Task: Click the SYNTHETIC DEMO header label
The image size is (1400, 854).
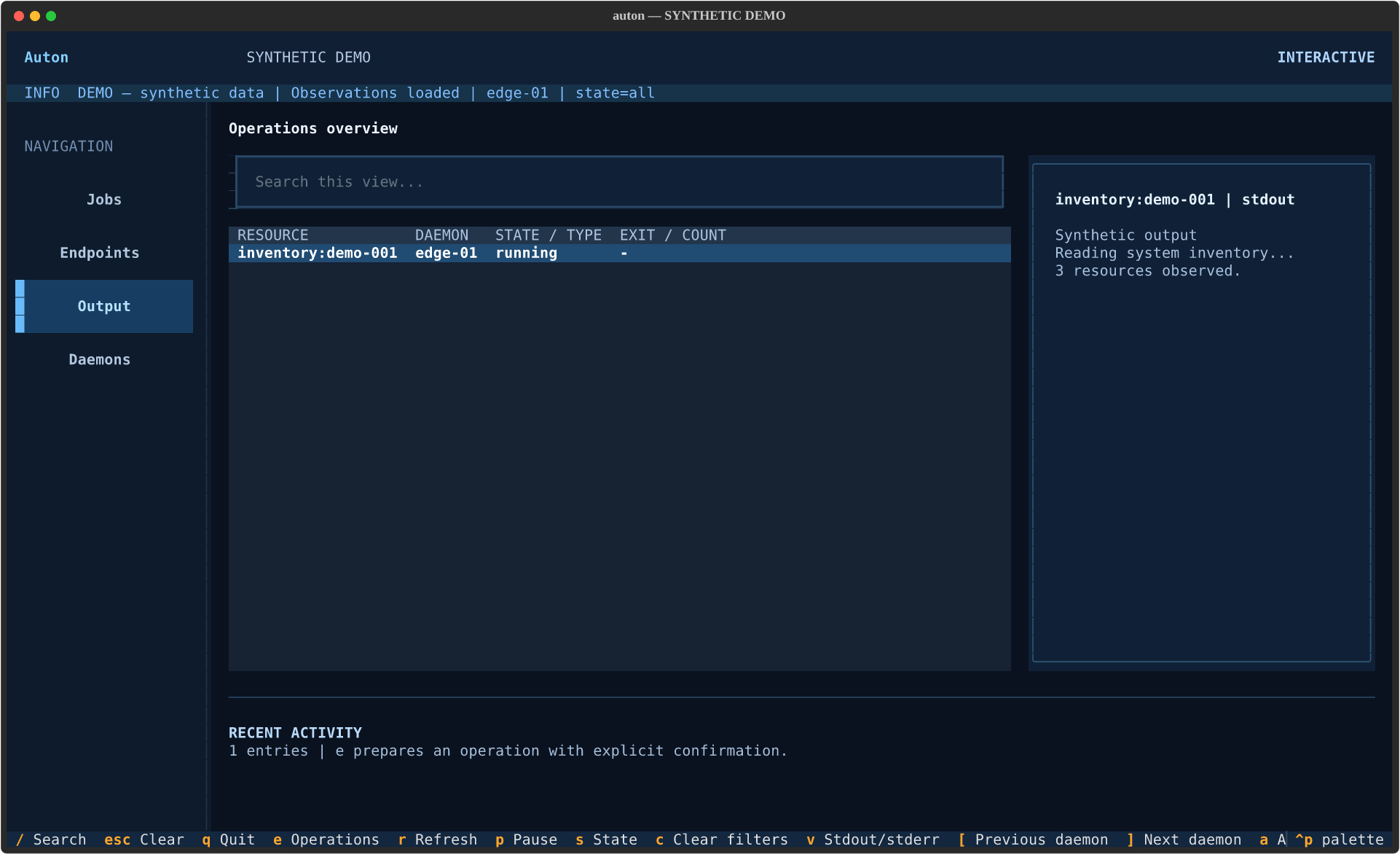Action: [x=308, y=58]
